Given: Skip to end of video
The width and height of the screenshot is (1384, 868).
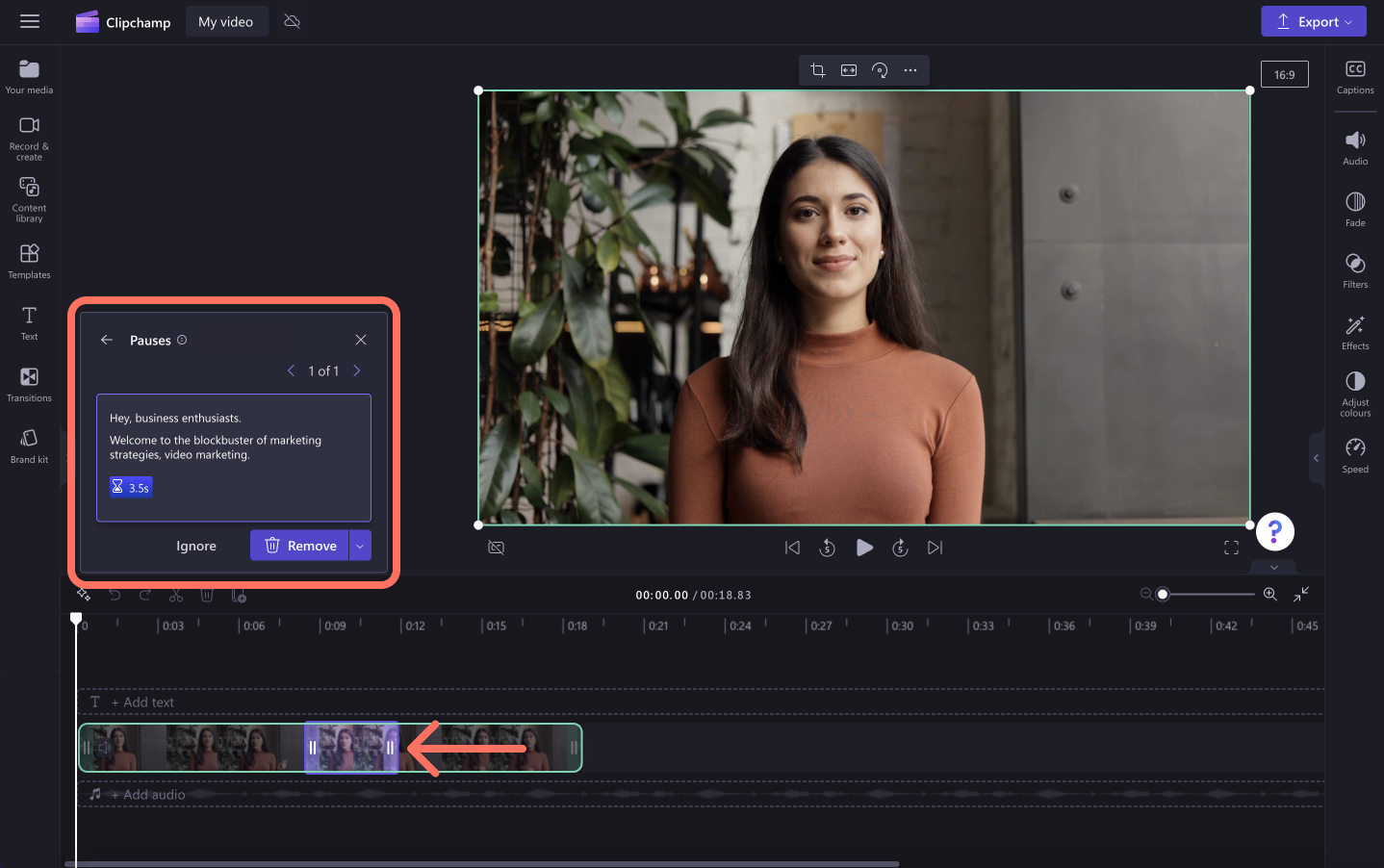Looking at the screenshot, I should pyautogui.click(x=935, y=548).
